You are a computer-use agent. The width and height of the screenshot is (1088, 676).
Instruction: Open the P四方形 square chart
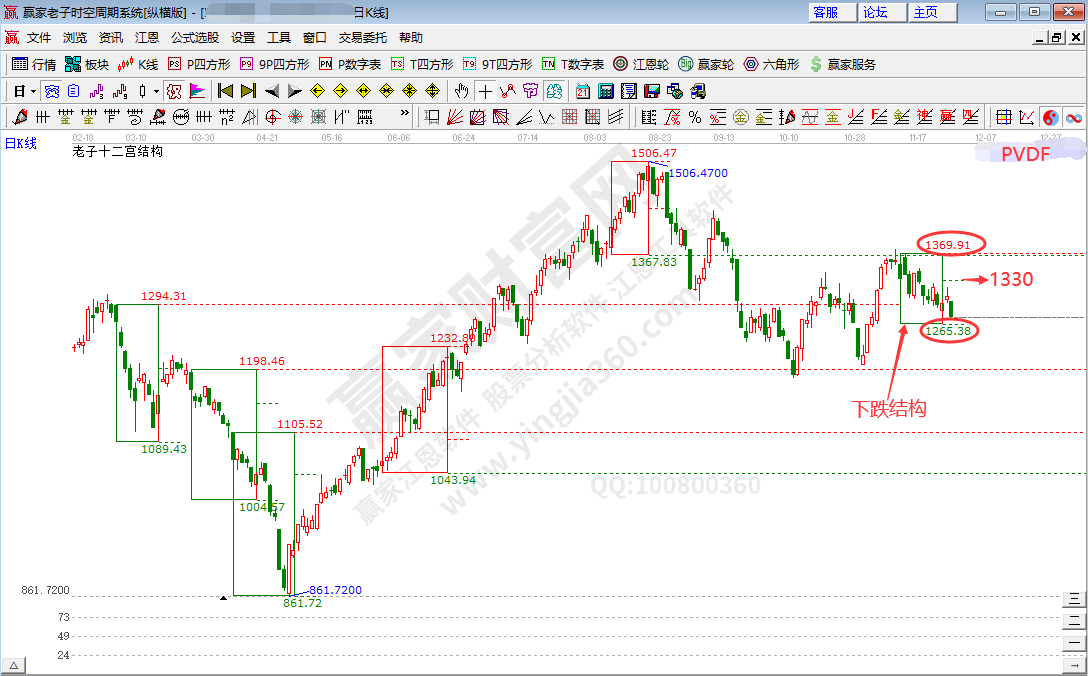(x=198, y=64)
